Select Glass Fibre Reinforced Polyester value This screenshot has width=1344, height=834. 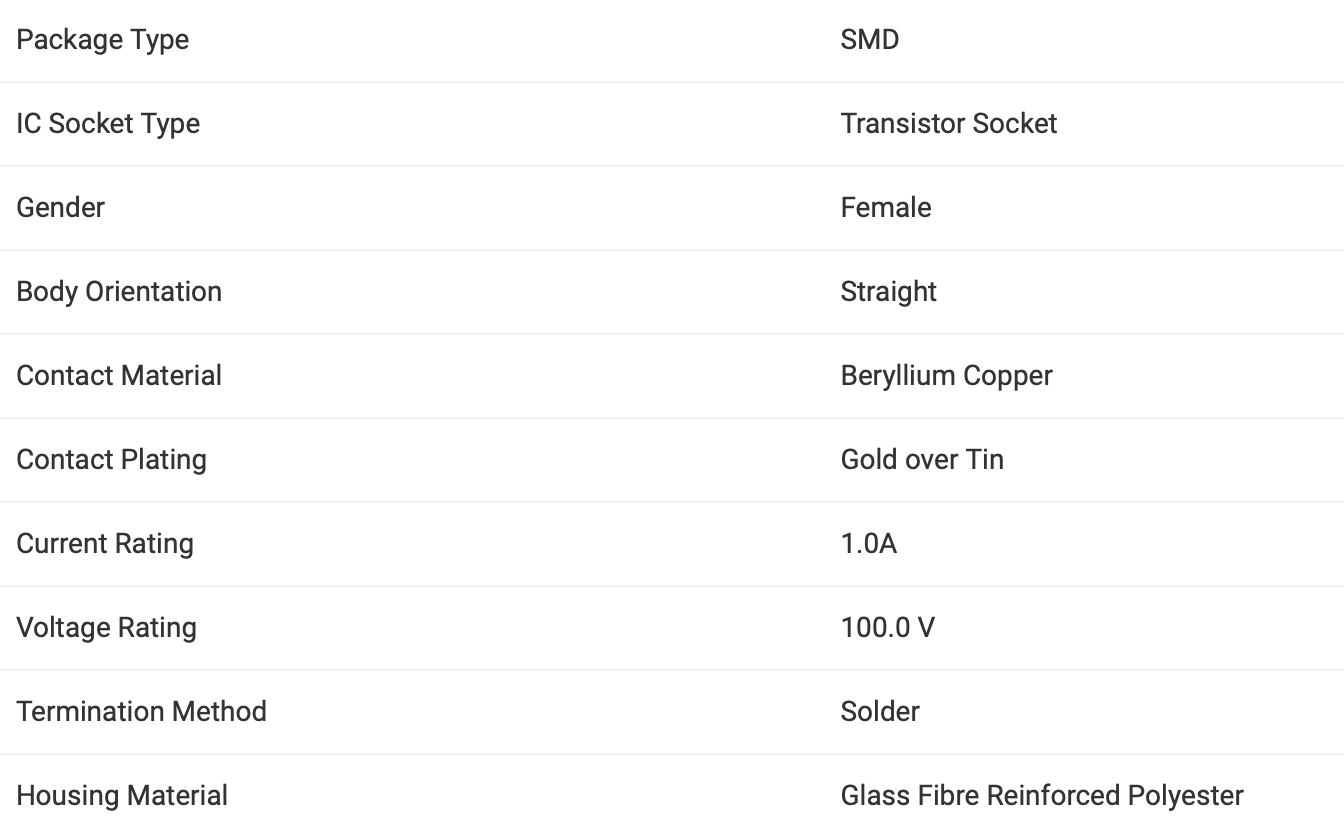[x=1042, y=796]
